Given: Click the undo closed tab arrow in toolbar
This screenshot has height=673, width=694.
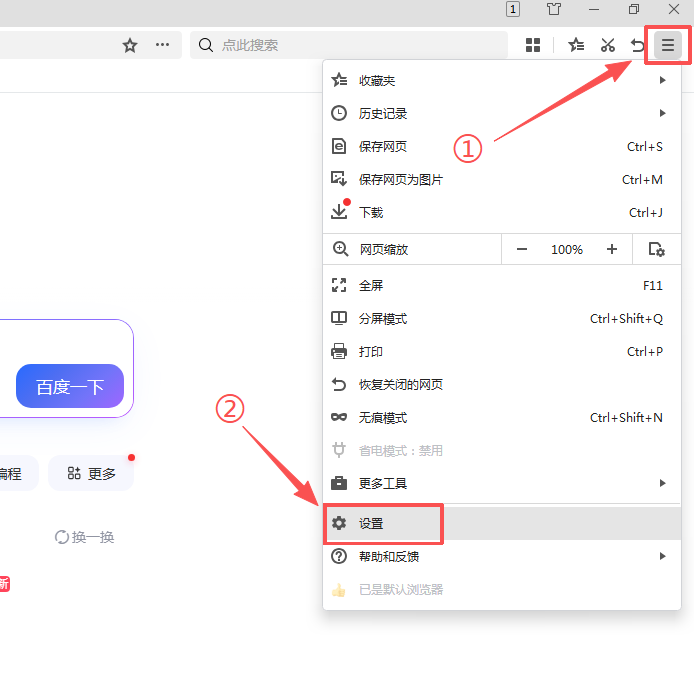Looking at the screenshot, I should [637, 45].
